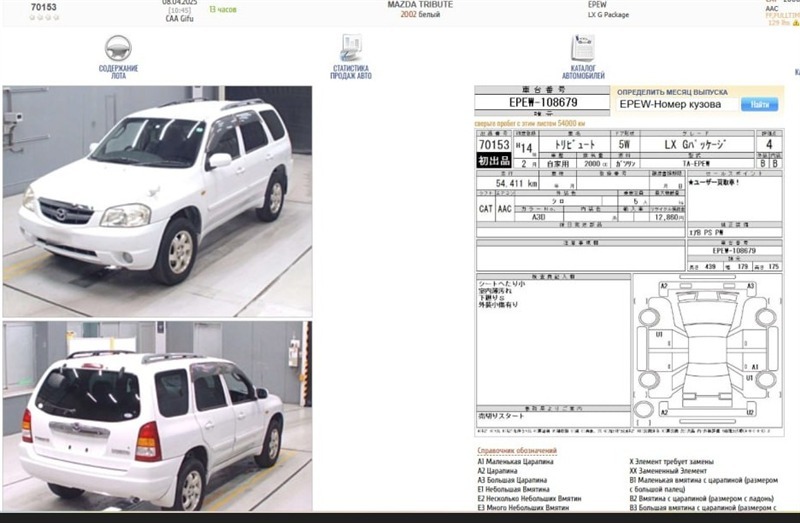
Task: Click ОПРЕДЕЛИТЬ МЕСЯЦ ВЫПУСКА label
Action: point(672,92)
